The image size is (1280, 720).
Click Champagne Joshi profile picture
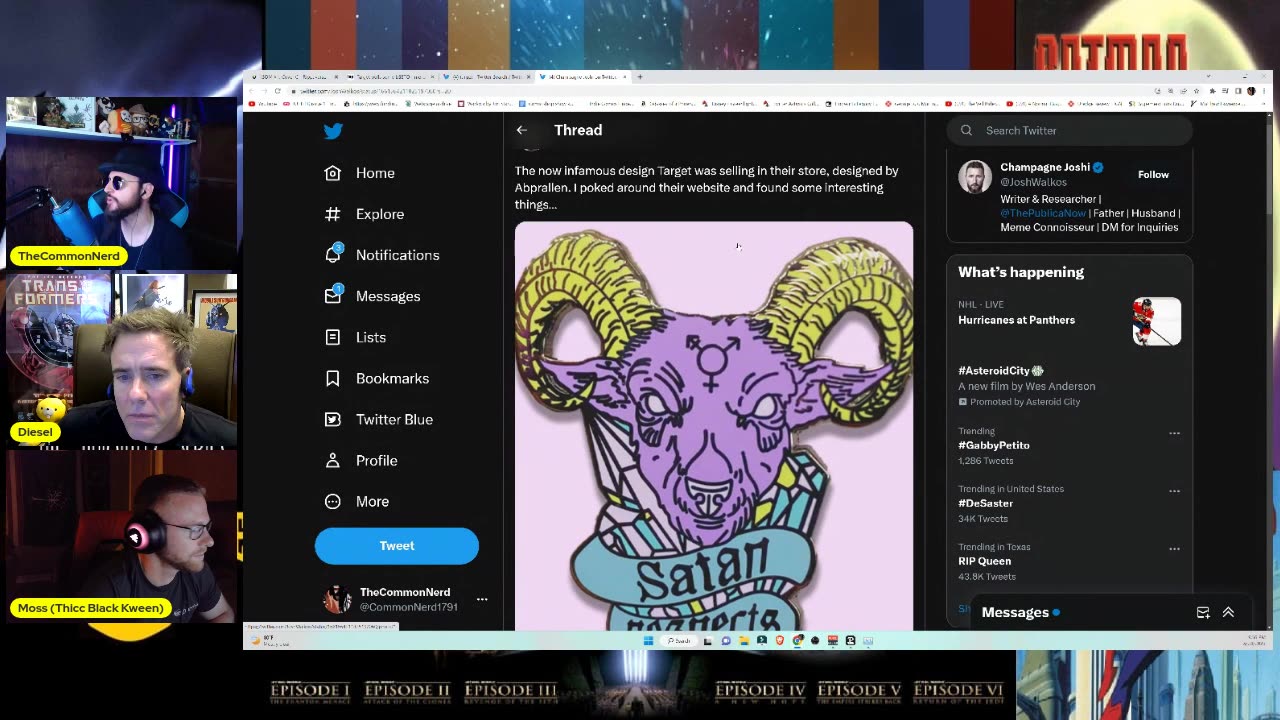click(975, 176)
